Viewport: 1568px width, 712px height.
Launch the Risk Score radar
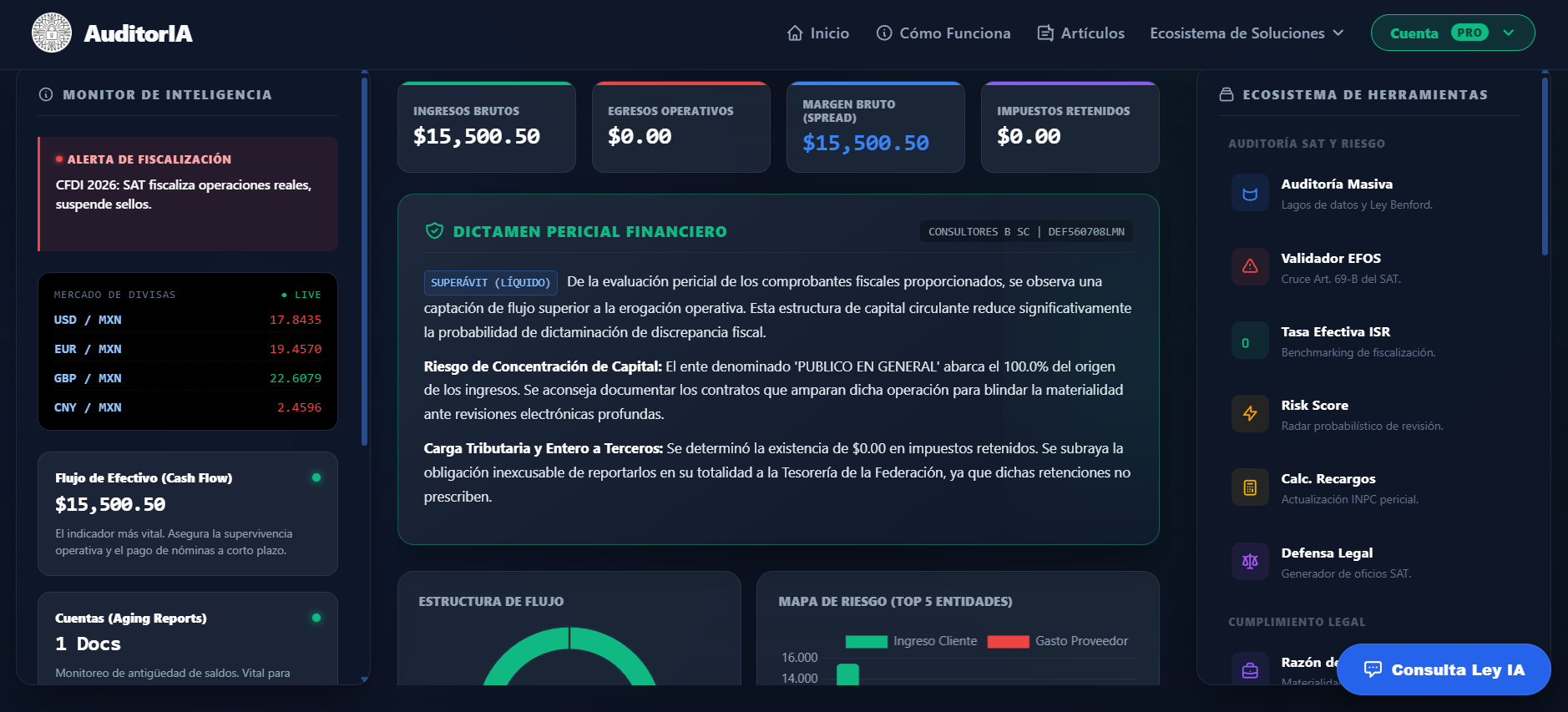[x=1369, y=414]
